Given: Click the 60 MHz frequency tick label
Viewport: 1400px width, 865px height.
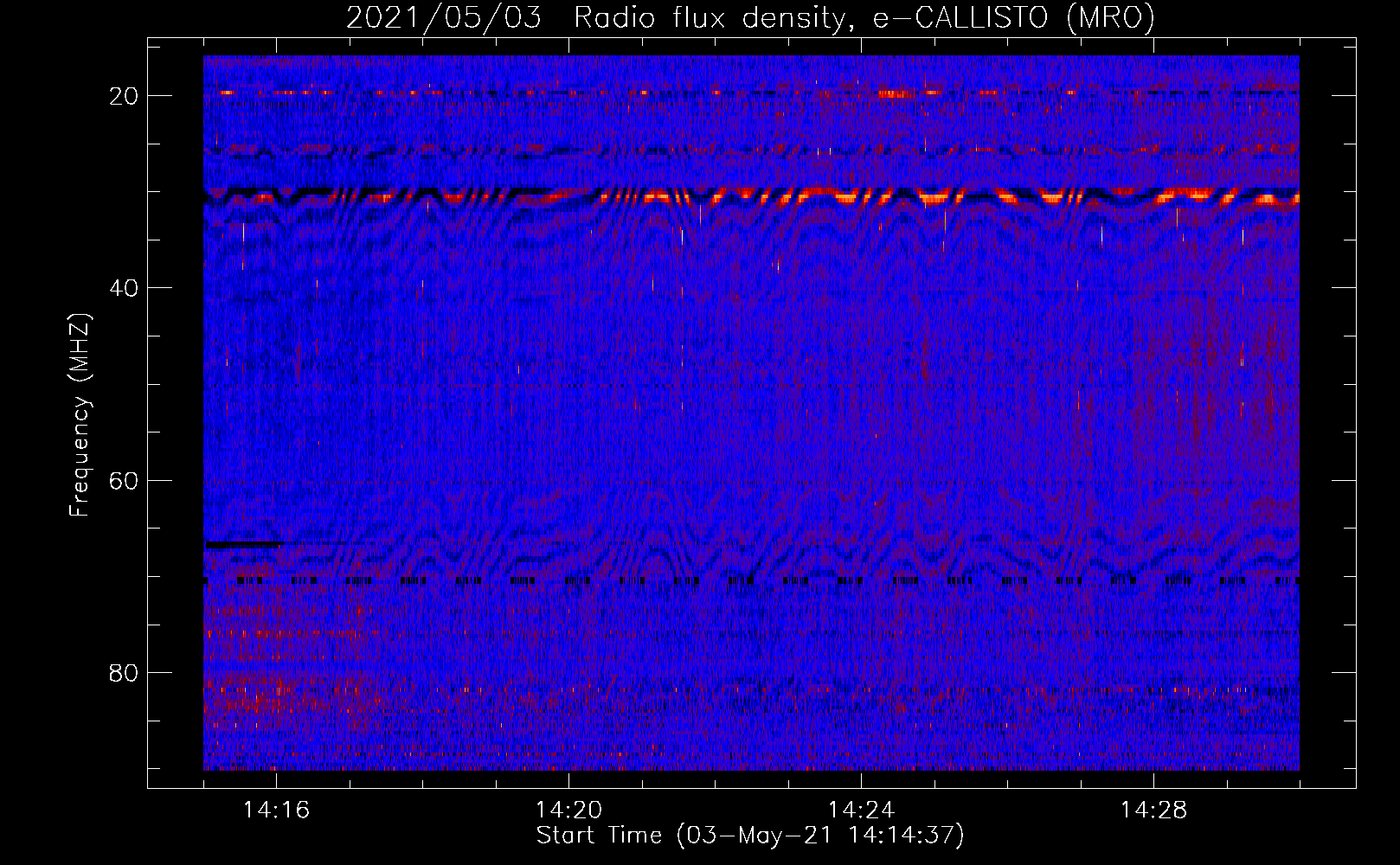Looking at the screenshot, I should pos(124,480).
